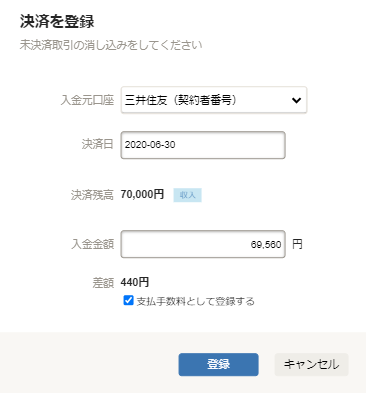Viewport: 366px width, 393px height.
Task: Uncheck 支払手数料として登録する checkbox
Action: tap(128, 300)
